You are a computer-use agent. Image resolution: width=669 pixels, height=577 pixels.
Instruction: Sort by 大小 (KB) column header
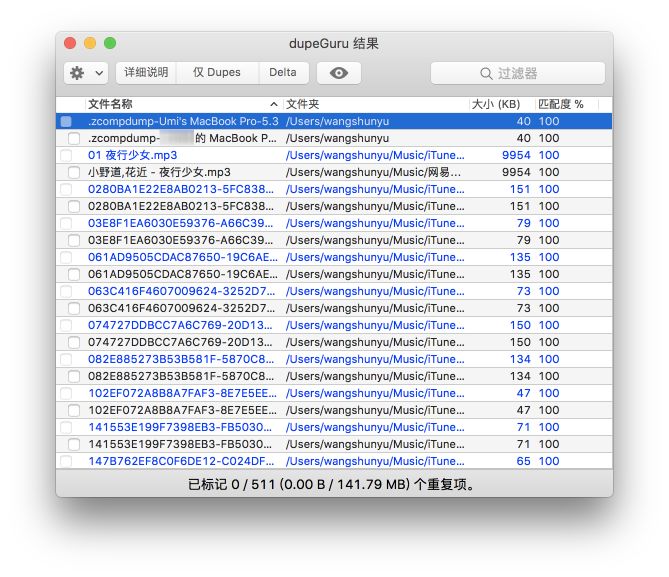[502, 104]
